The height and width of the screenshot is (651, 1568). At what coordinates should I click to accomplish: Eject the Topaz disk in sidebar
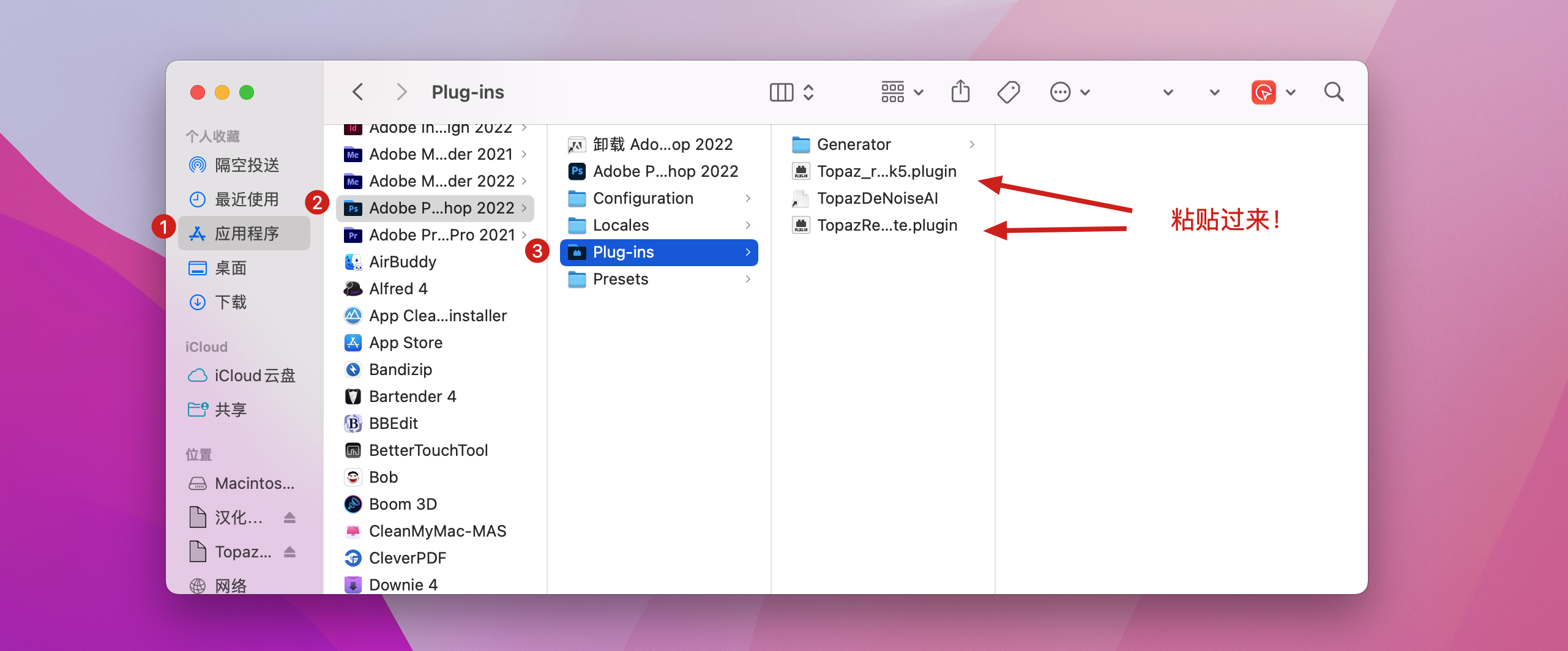click(290, 552)
